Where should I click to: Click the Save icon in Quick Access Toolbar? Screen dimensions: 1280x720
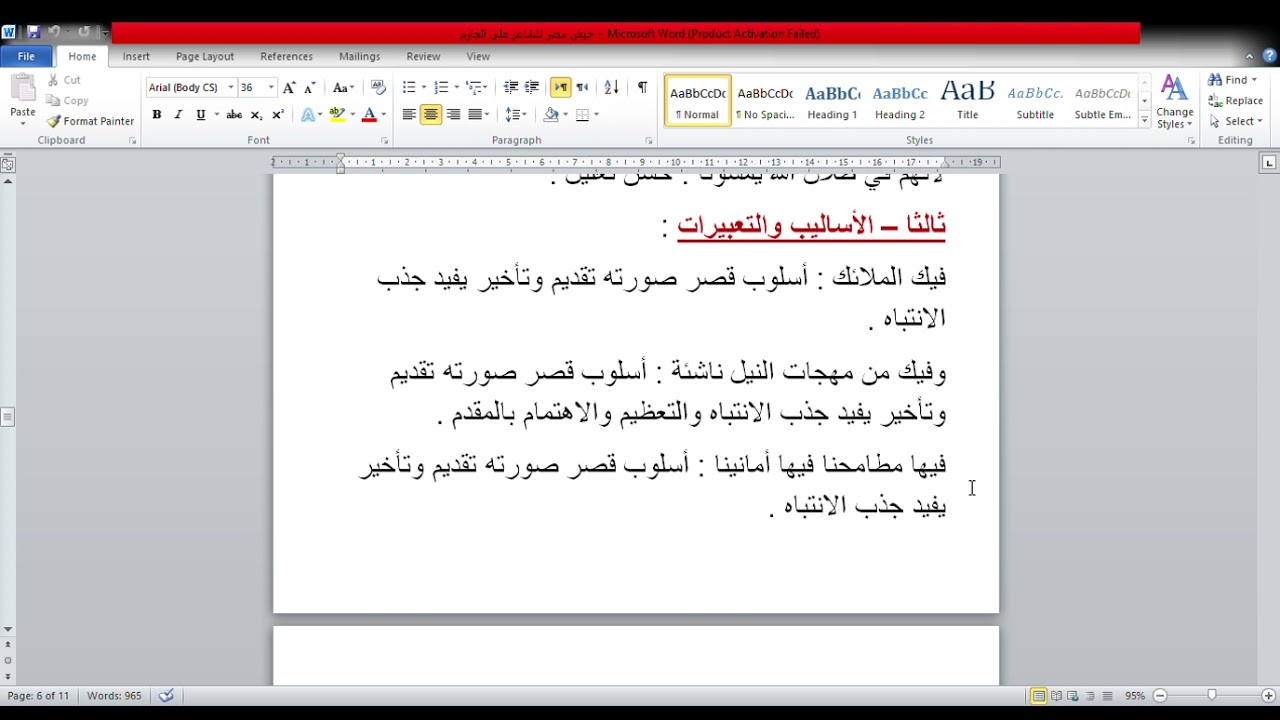[33, 32]
